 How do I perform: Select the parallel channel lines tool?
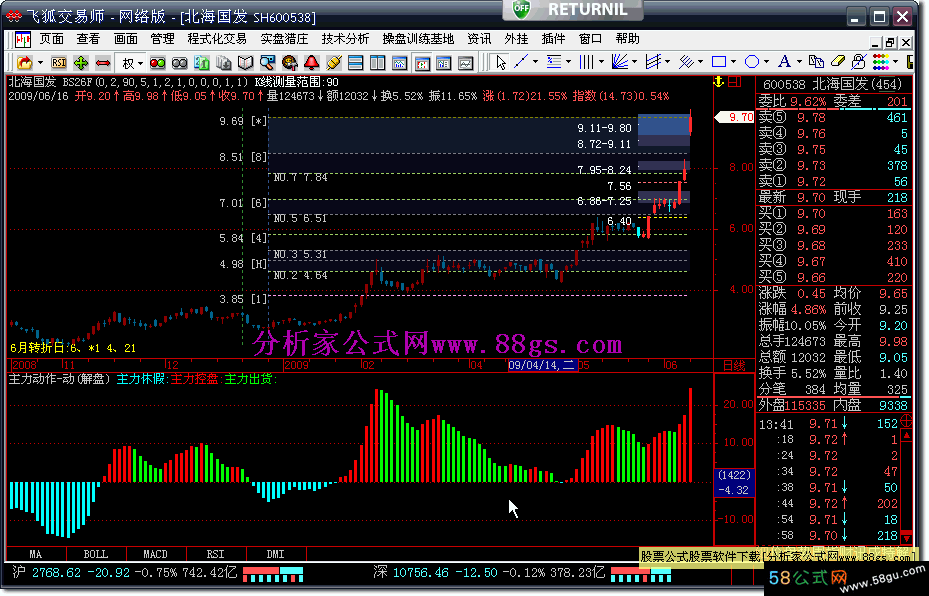tap(653, 62)
